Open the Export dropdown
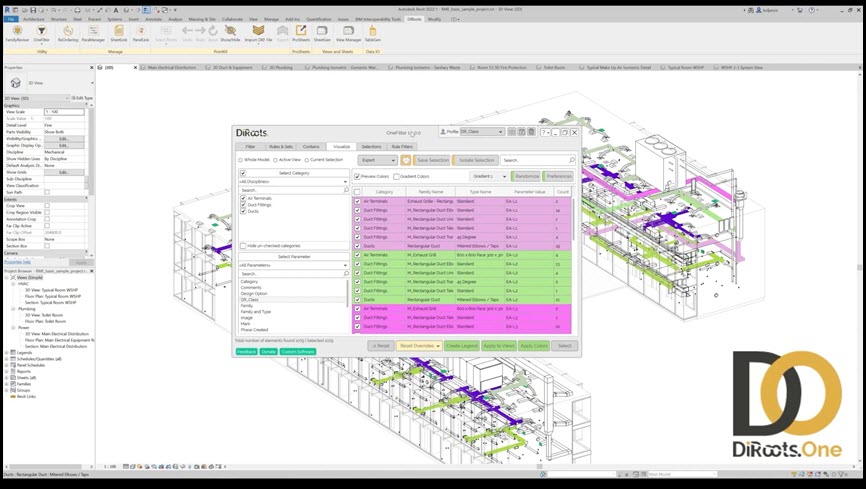The image size is (866, 489). 377,160
